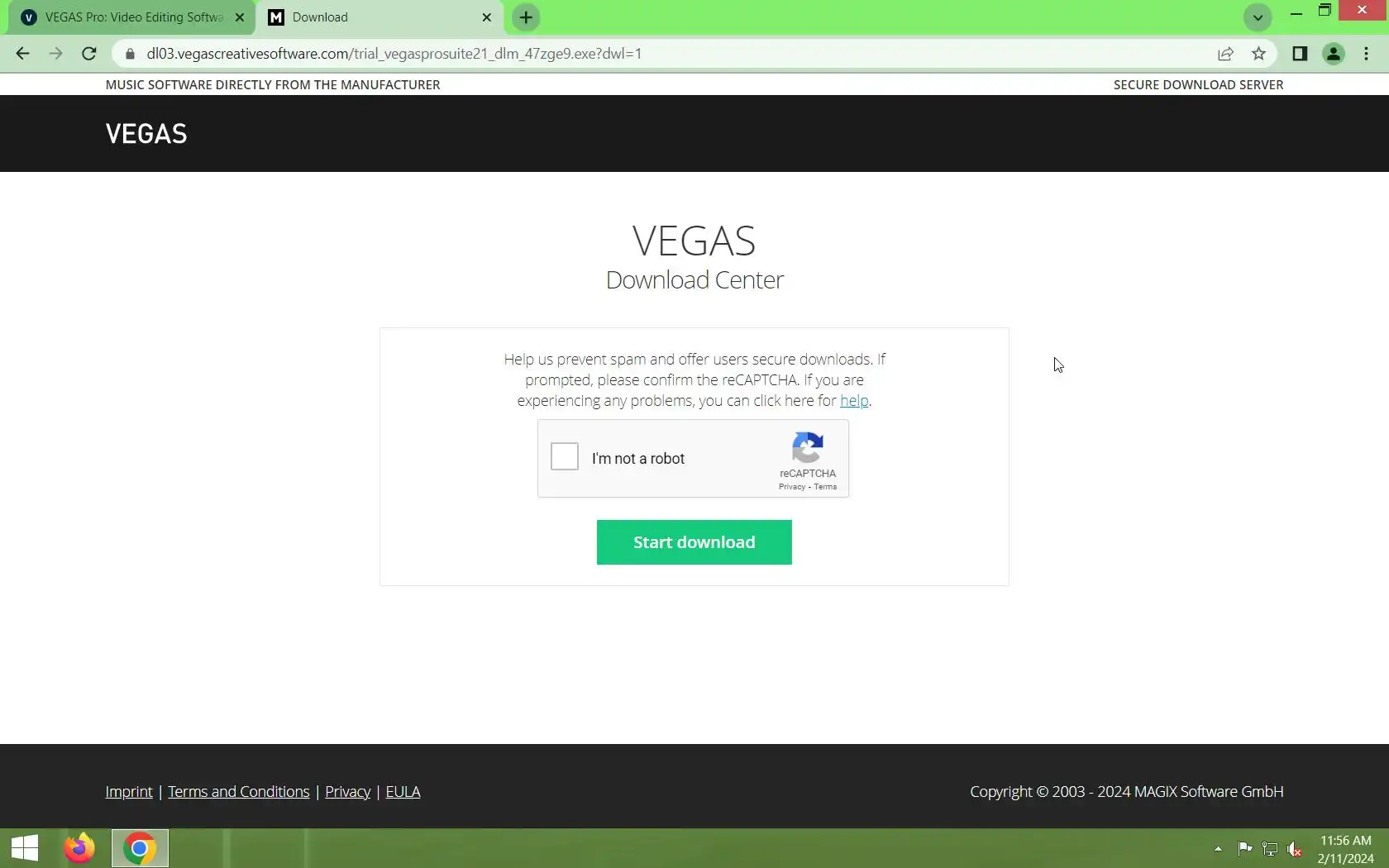Open the Imprint footer link
This screenshot has height=868, width=1389.
129,792
